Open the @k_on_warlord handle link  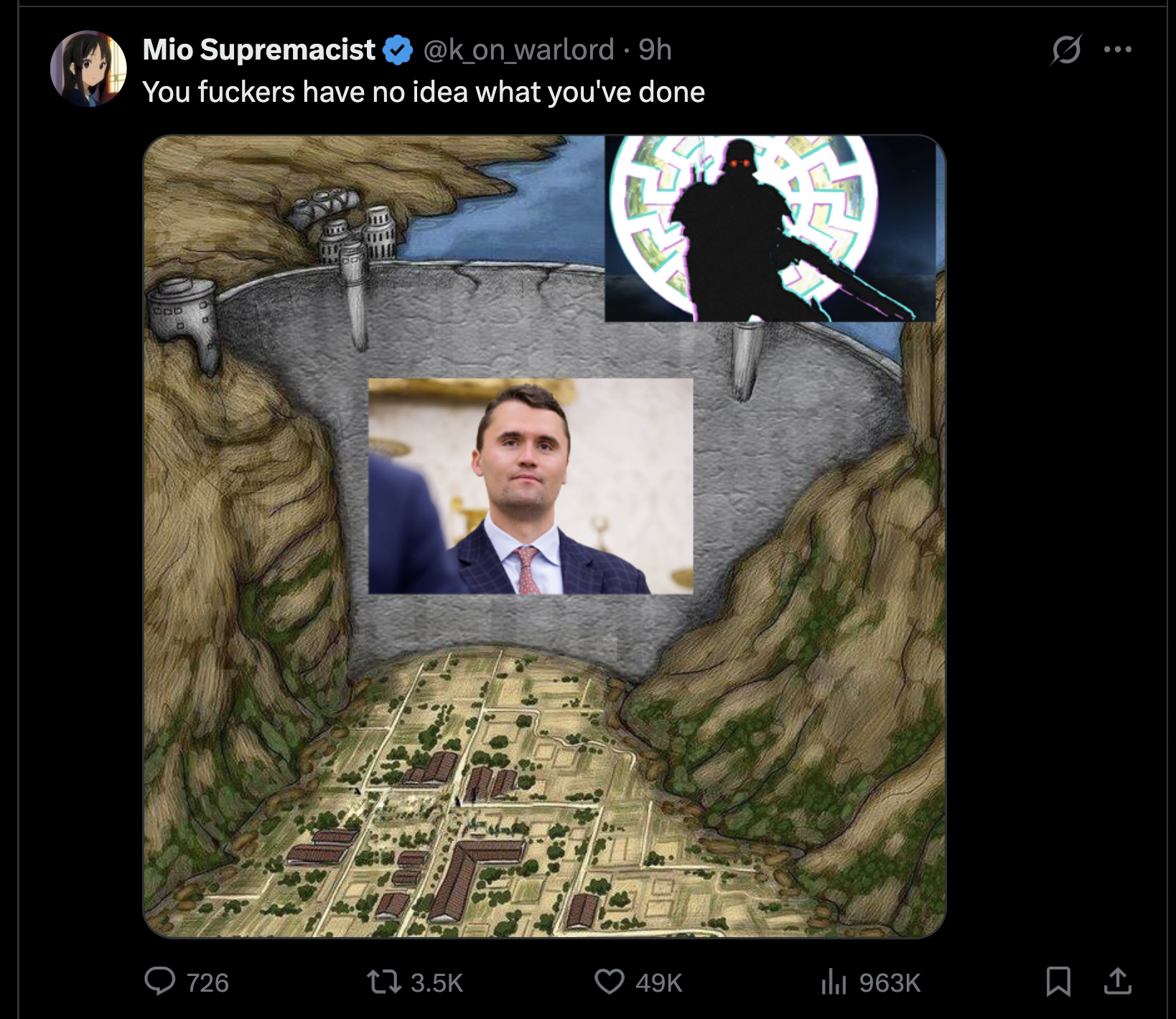(x=518, y=50)
